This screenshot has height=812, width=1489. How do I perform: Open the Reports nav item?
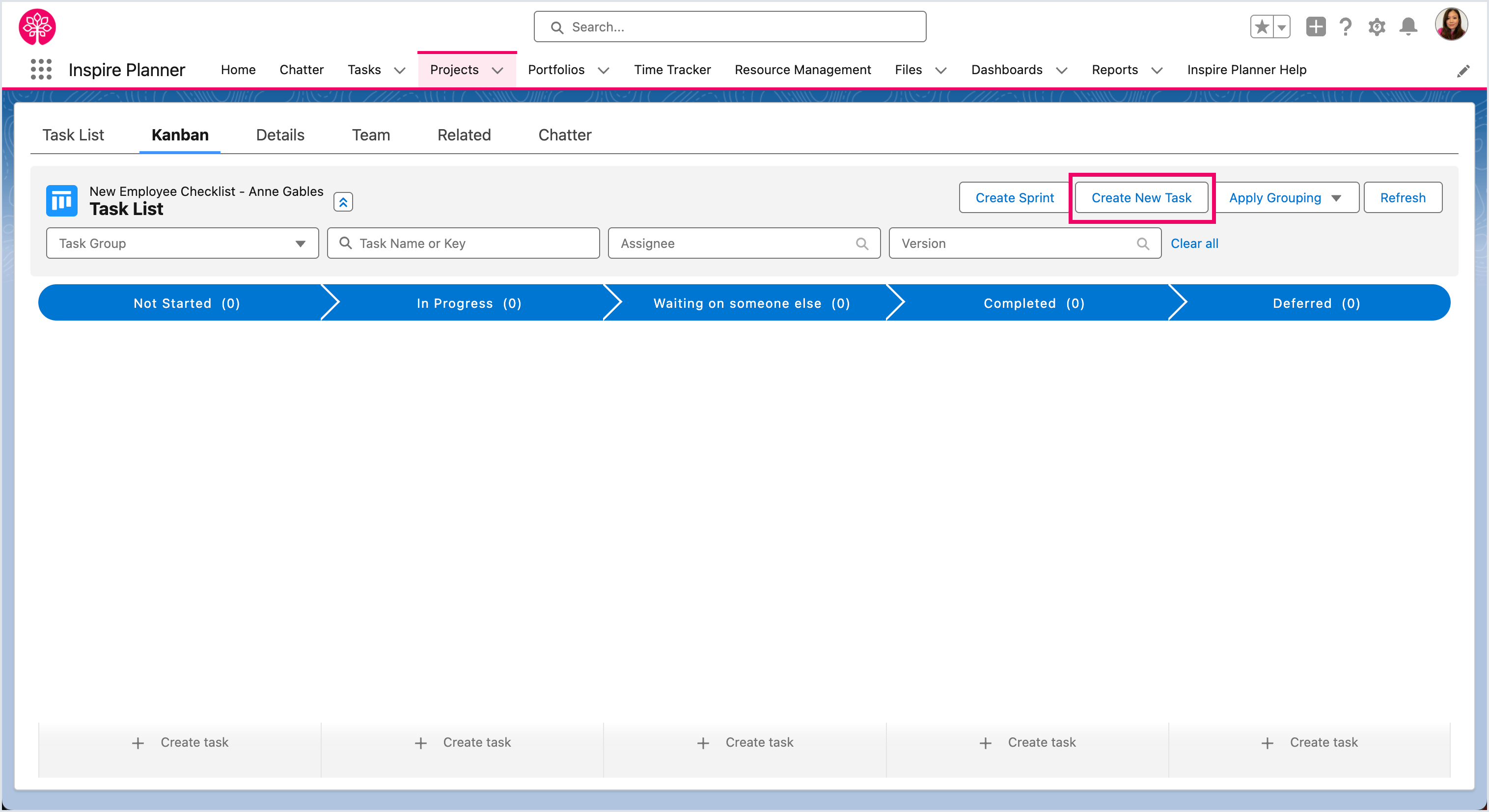tap(1114, 69)
